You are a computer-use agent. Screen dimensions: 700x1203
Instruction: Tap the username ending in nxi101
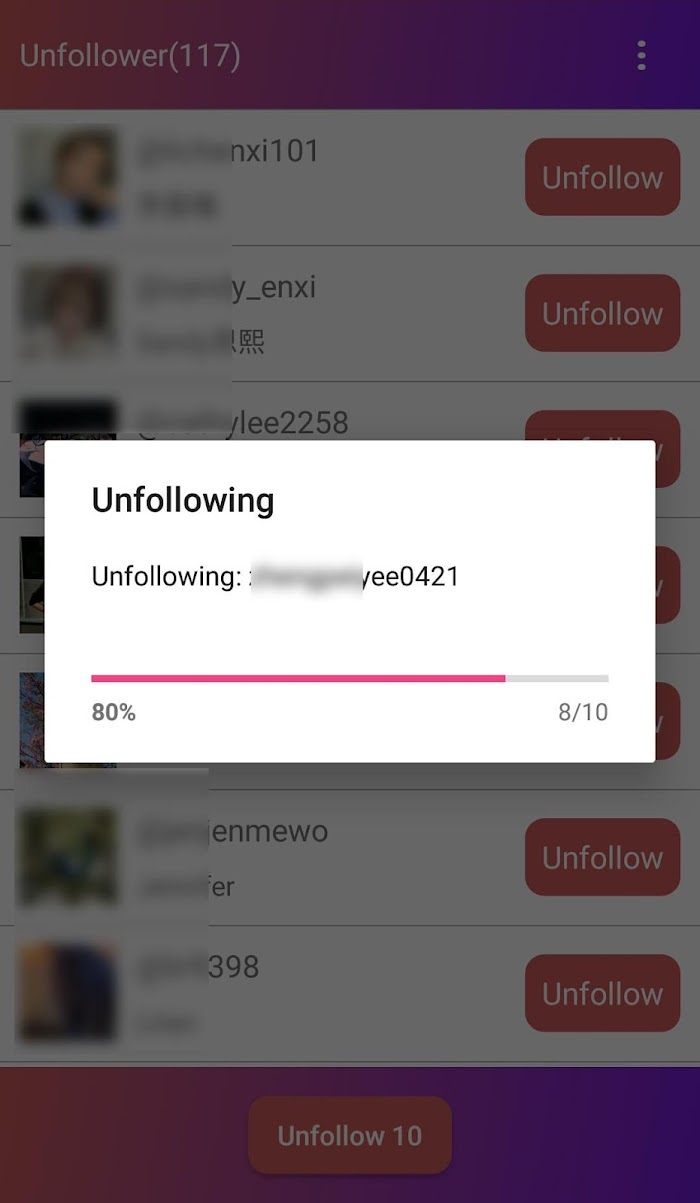(x=228, y=151)
